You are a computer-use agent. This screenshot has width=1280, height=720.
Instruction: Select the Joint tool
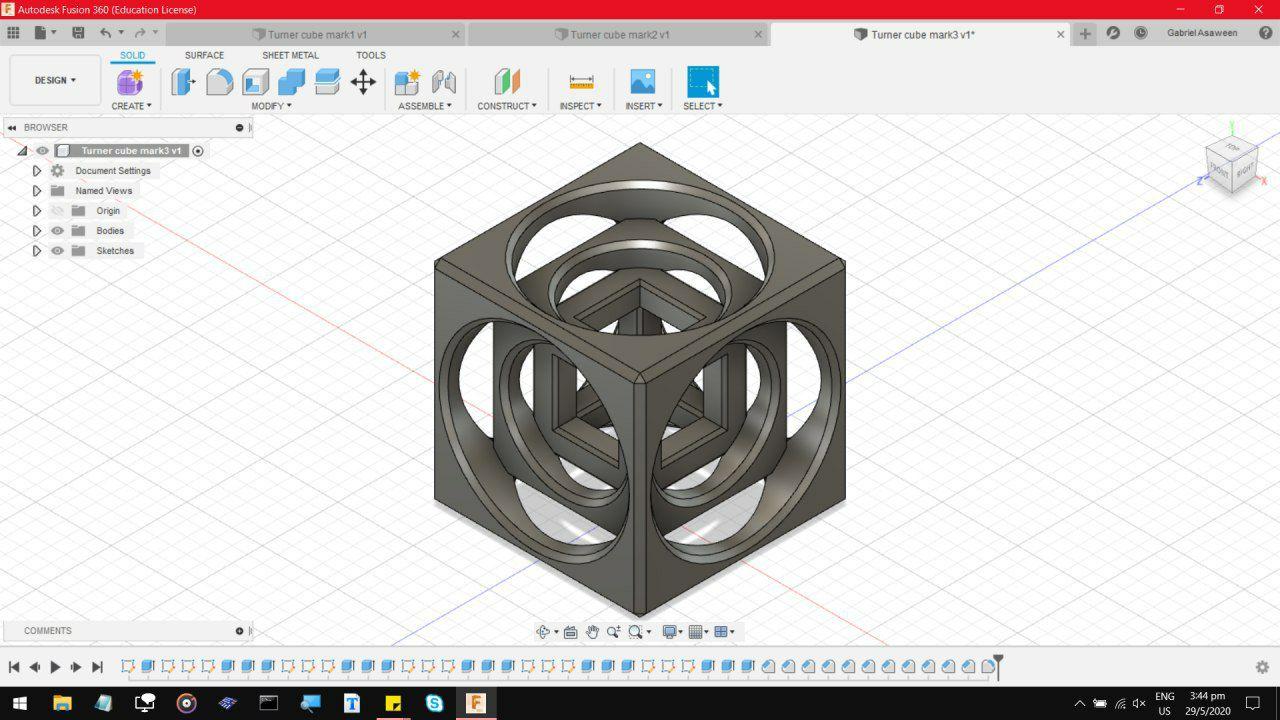click(443, 82)
